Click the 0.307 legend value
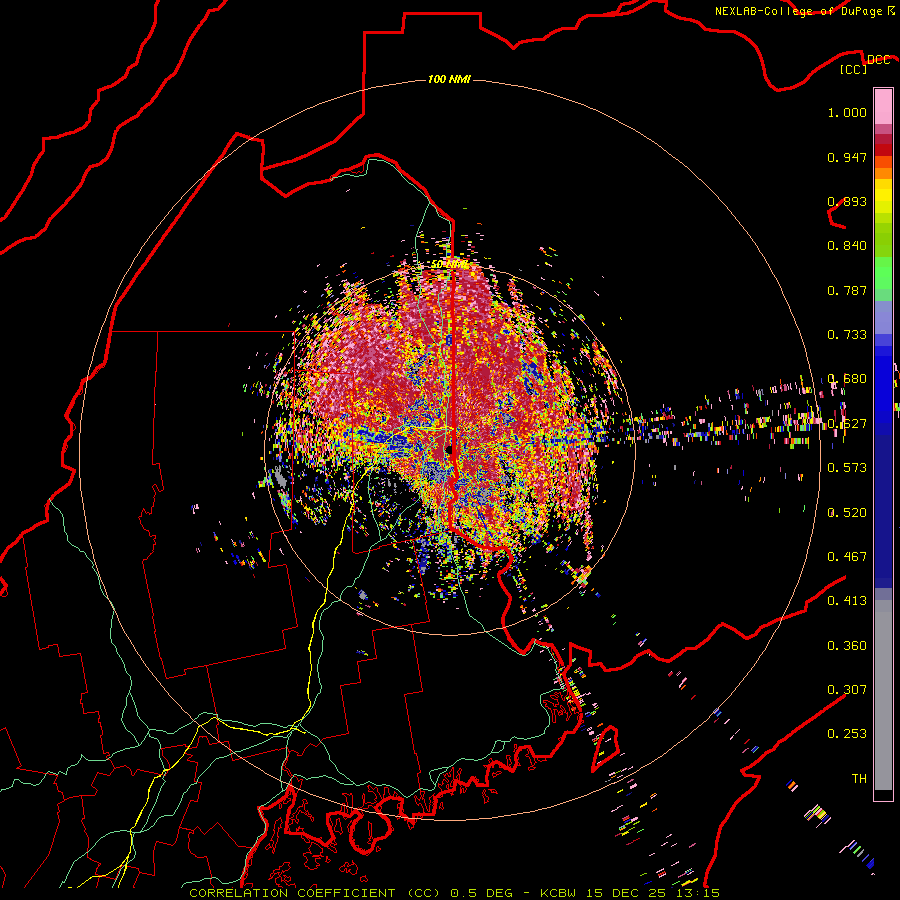The width and height of the screenshot is (900, 900). [x=847, y=690]
